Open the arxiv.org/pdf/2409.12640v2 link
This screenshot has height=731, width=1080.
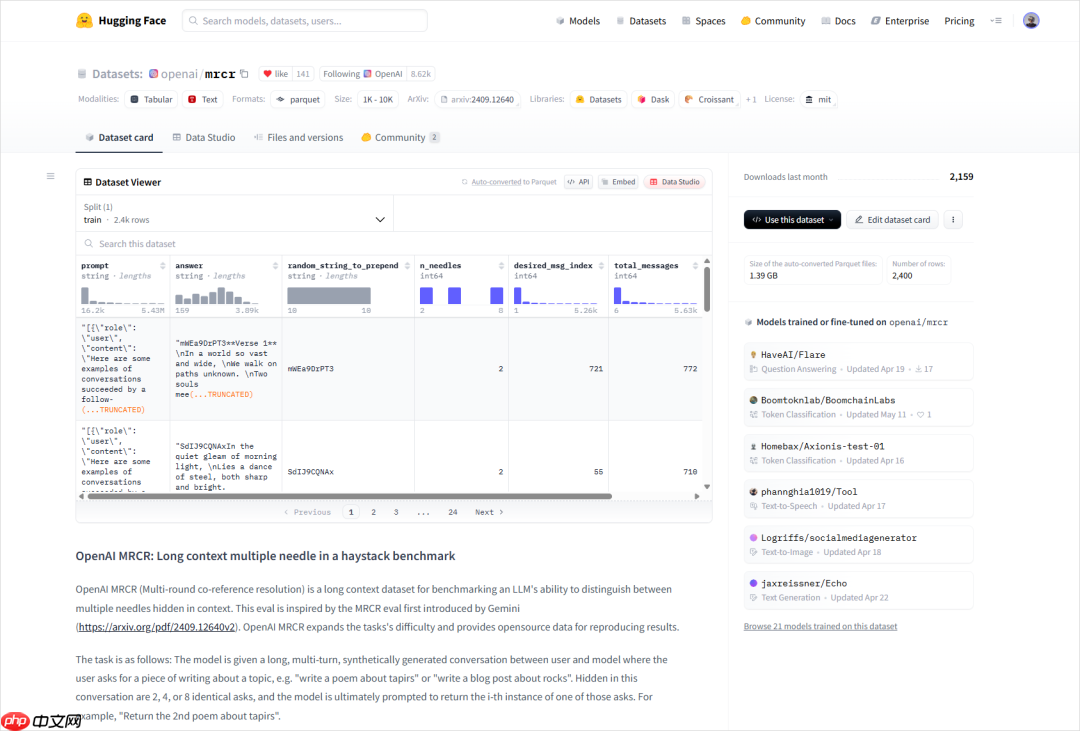point(156,627)
